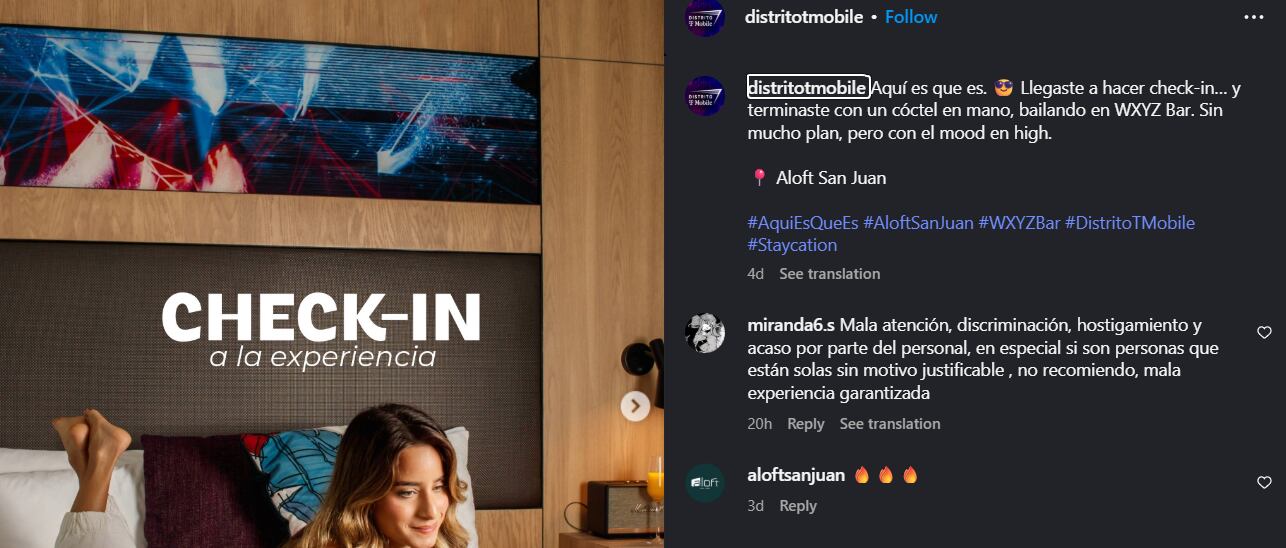See translation of miranda6.s comment
The image size is (1286, 548).
click(890, 424)
